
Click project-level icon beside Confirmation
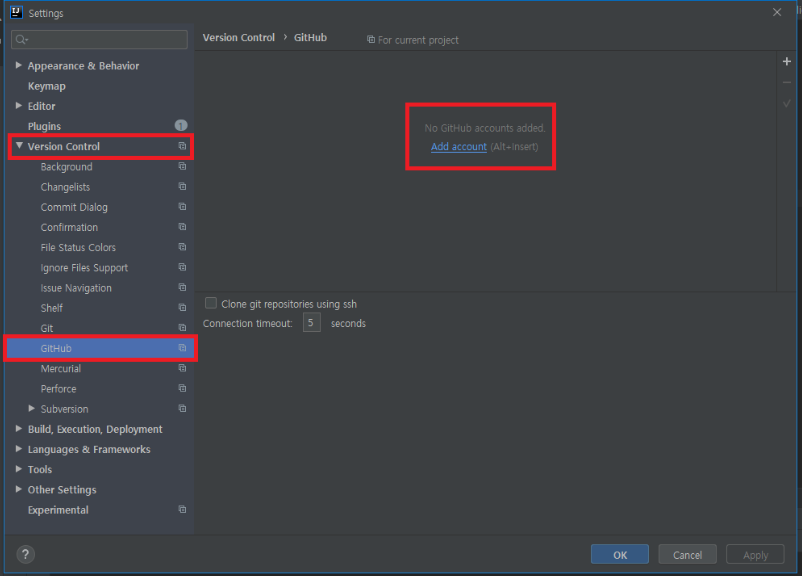pos(182,227)
